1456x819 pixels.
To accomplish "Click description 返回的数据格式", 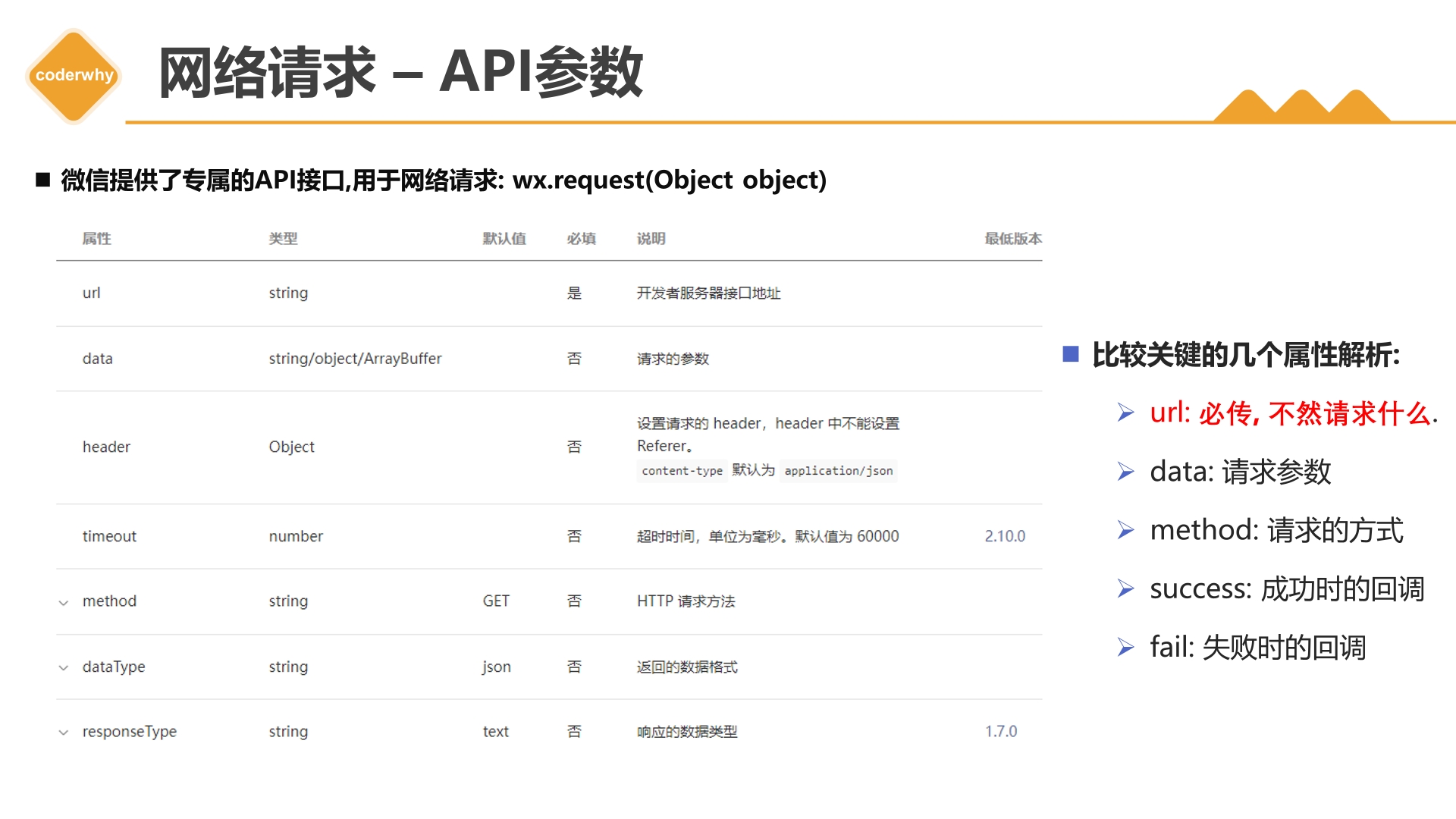I will [687, 667].
